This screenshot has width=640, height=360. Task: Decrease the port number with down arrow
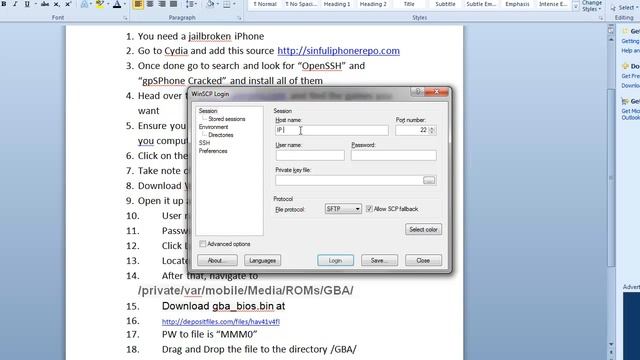432,133
